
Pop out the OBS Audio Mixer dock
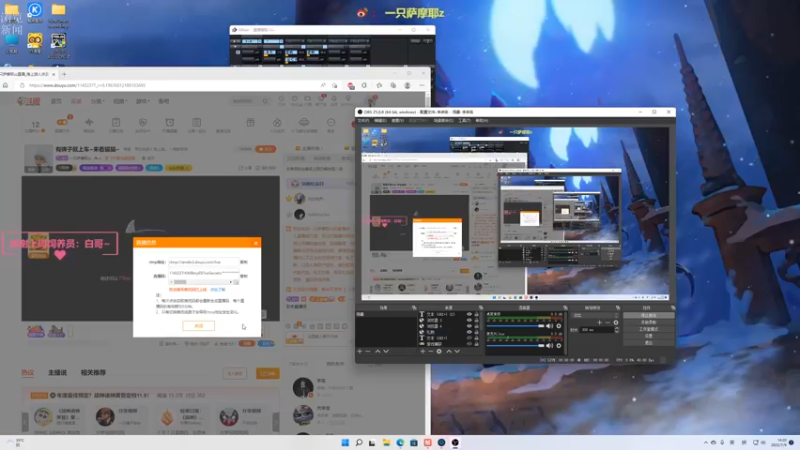[x=565, y=308]
